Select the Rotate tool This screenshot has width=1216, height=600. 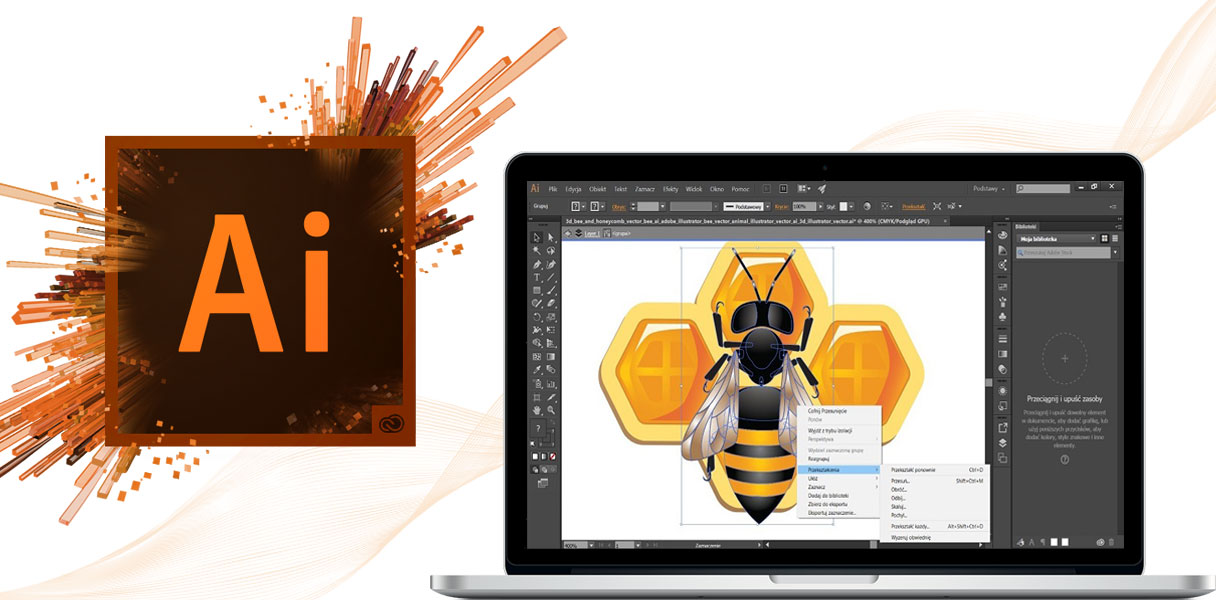(537, 316)
